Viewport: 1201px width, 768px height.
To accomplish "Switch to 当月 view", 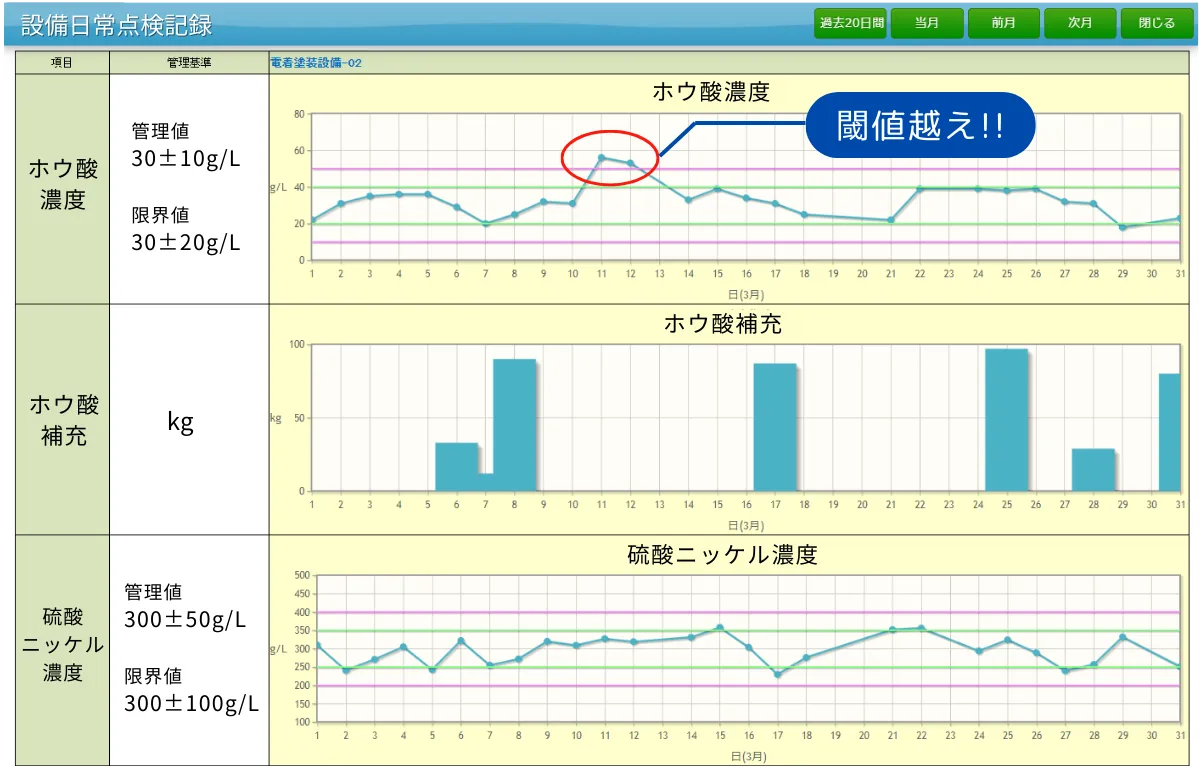I will tap(927, 23).
